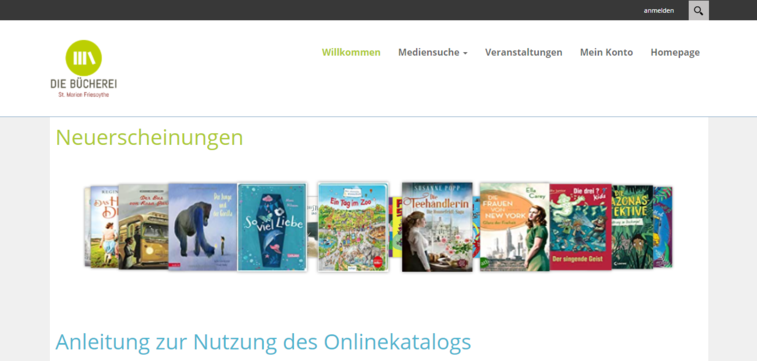This screenshot has height=361, width=757.
Task: Select the Willkommen menu item
Action: pyautogui.click(x=351, y=52)
